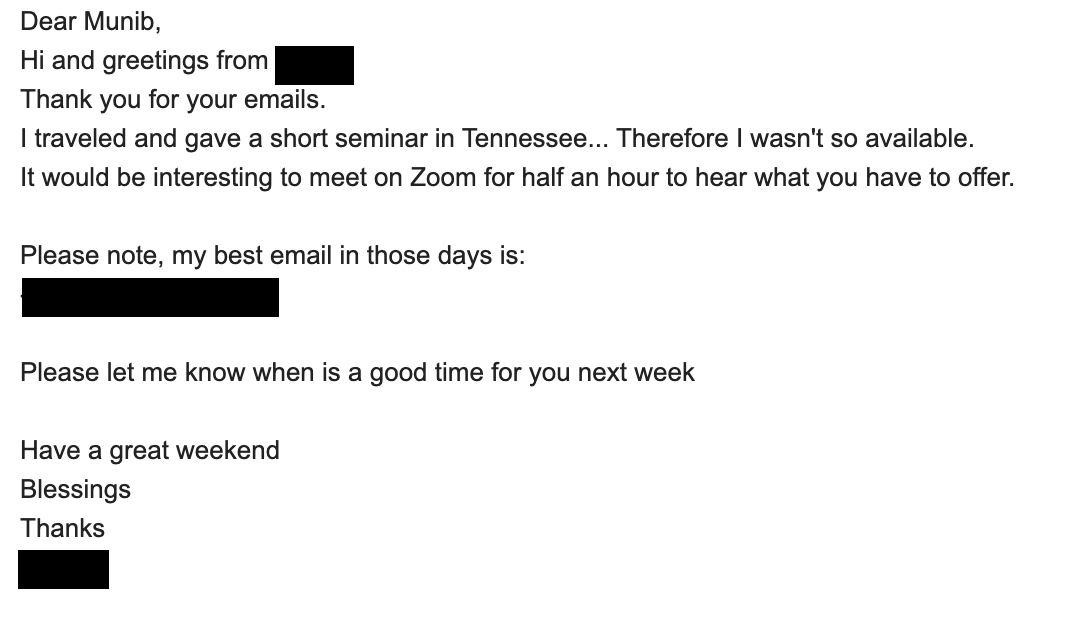Viewport: 1074px width, 622px height.
Task: Click the redacted block after 'greetings from'
Action: (x=314, y=65)
